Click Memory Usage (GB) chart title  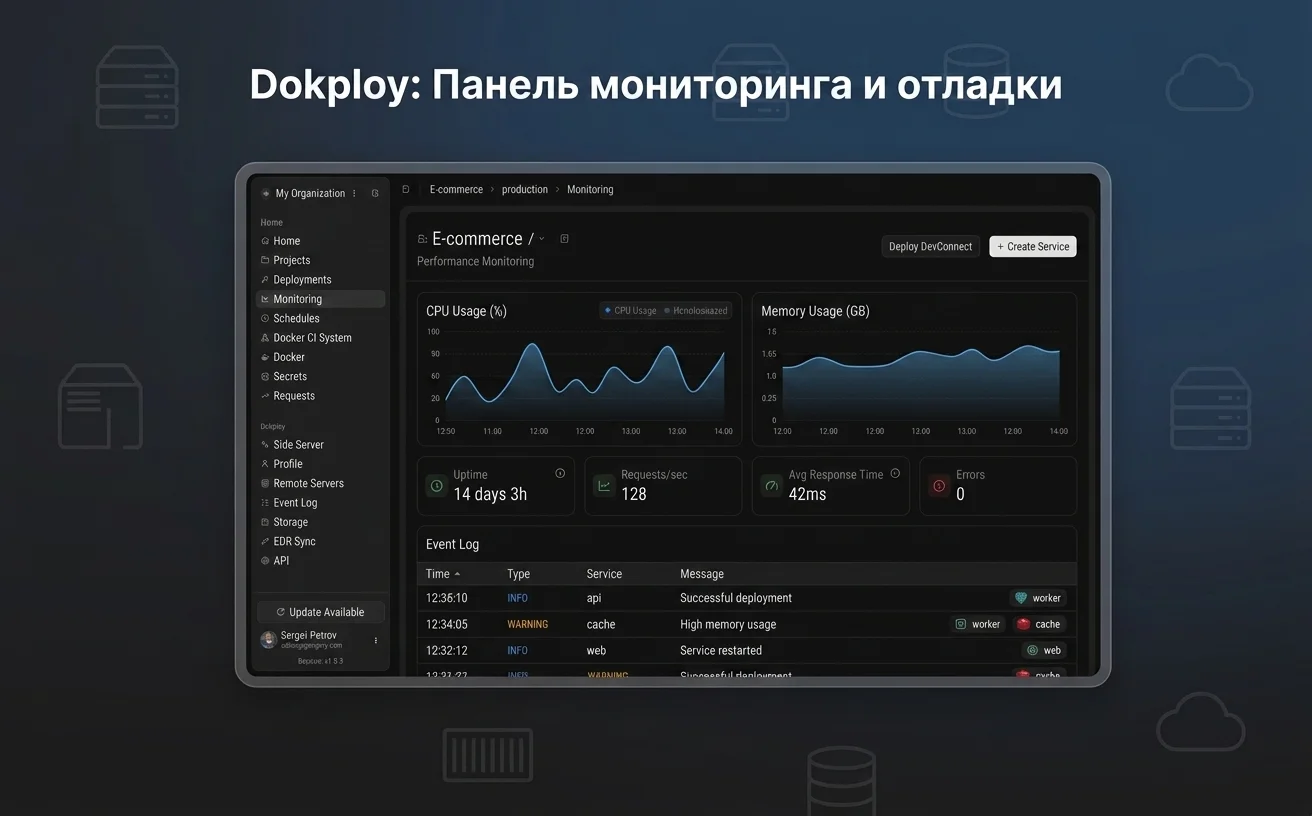click(x=815, y=311)
